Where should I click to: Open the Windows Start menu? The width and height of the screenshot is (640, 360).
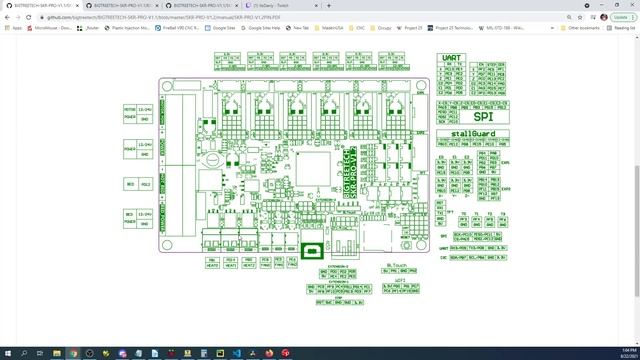[7, 353]
